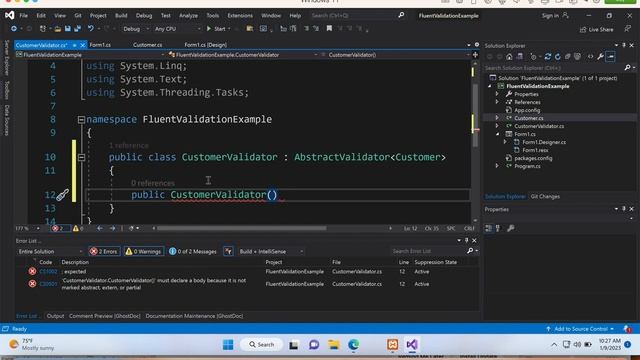Open the Debug configuration dropdown

pos(136,29)
